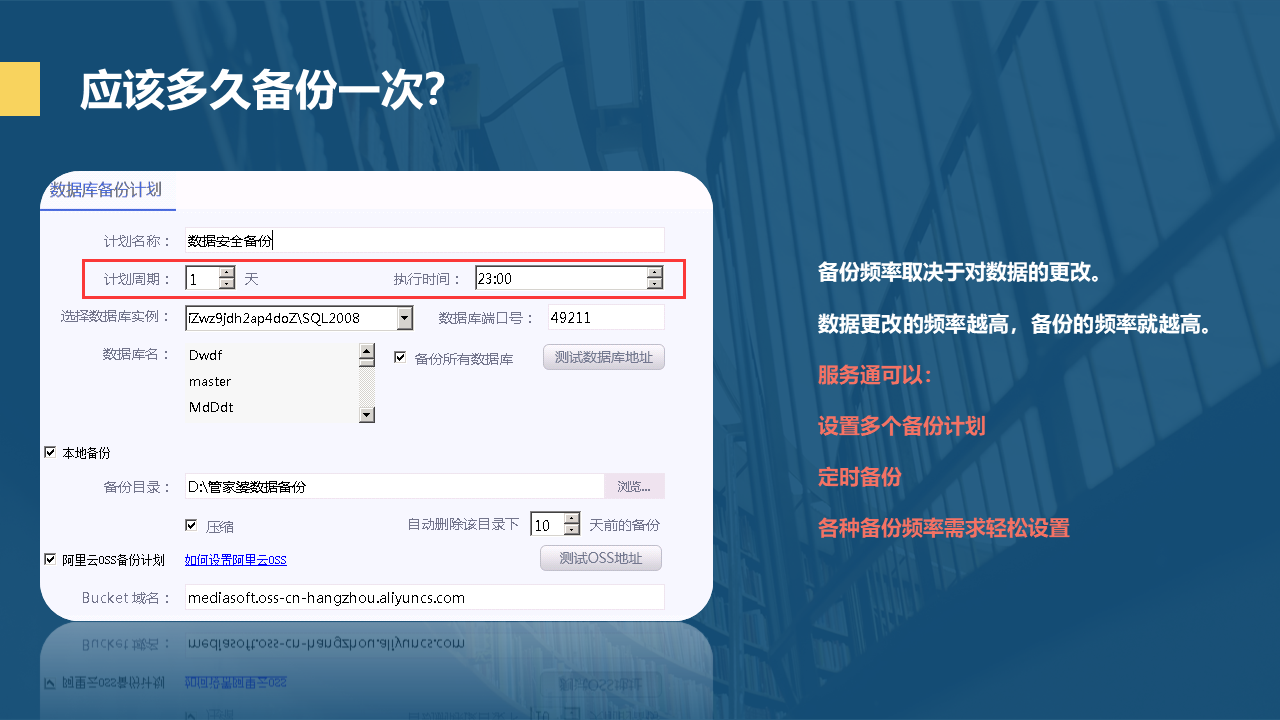Image resolution: width=1280 pixels, height=720 pixels.
Task: Switch to the 数据库备份计划 tab
Action: 106,190
